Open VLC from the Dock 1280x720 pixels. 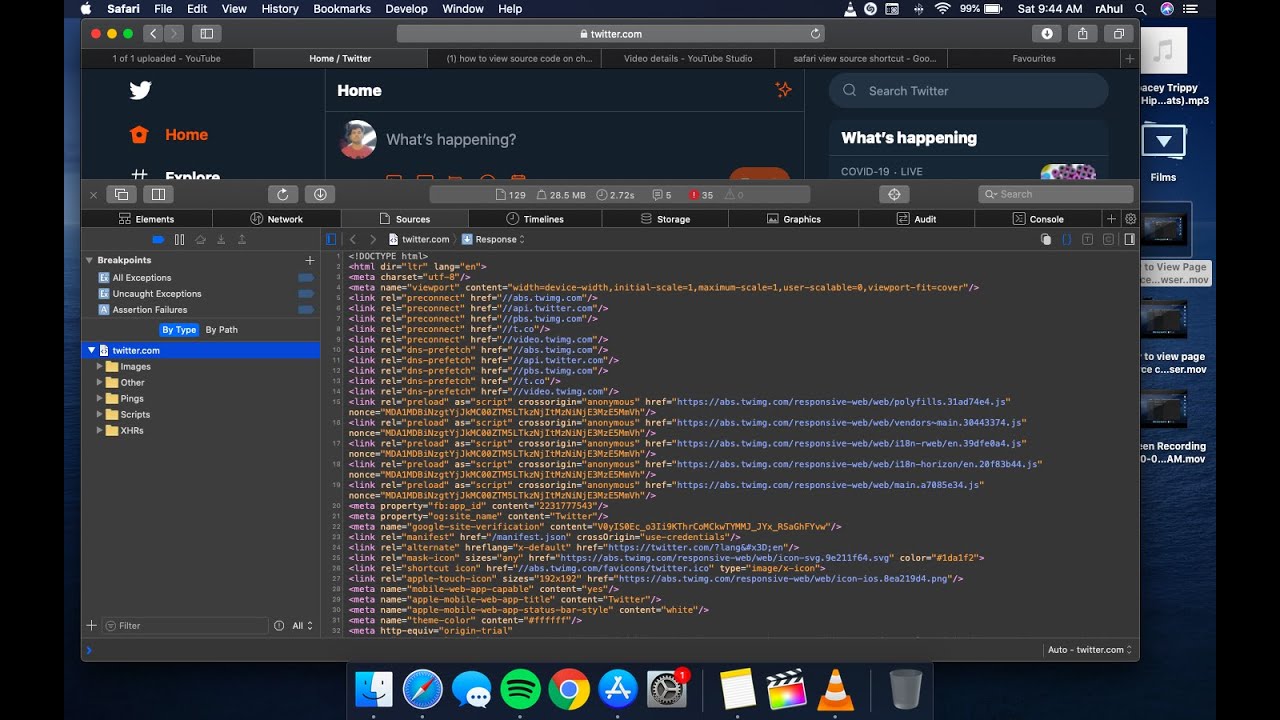click(835, 690)
